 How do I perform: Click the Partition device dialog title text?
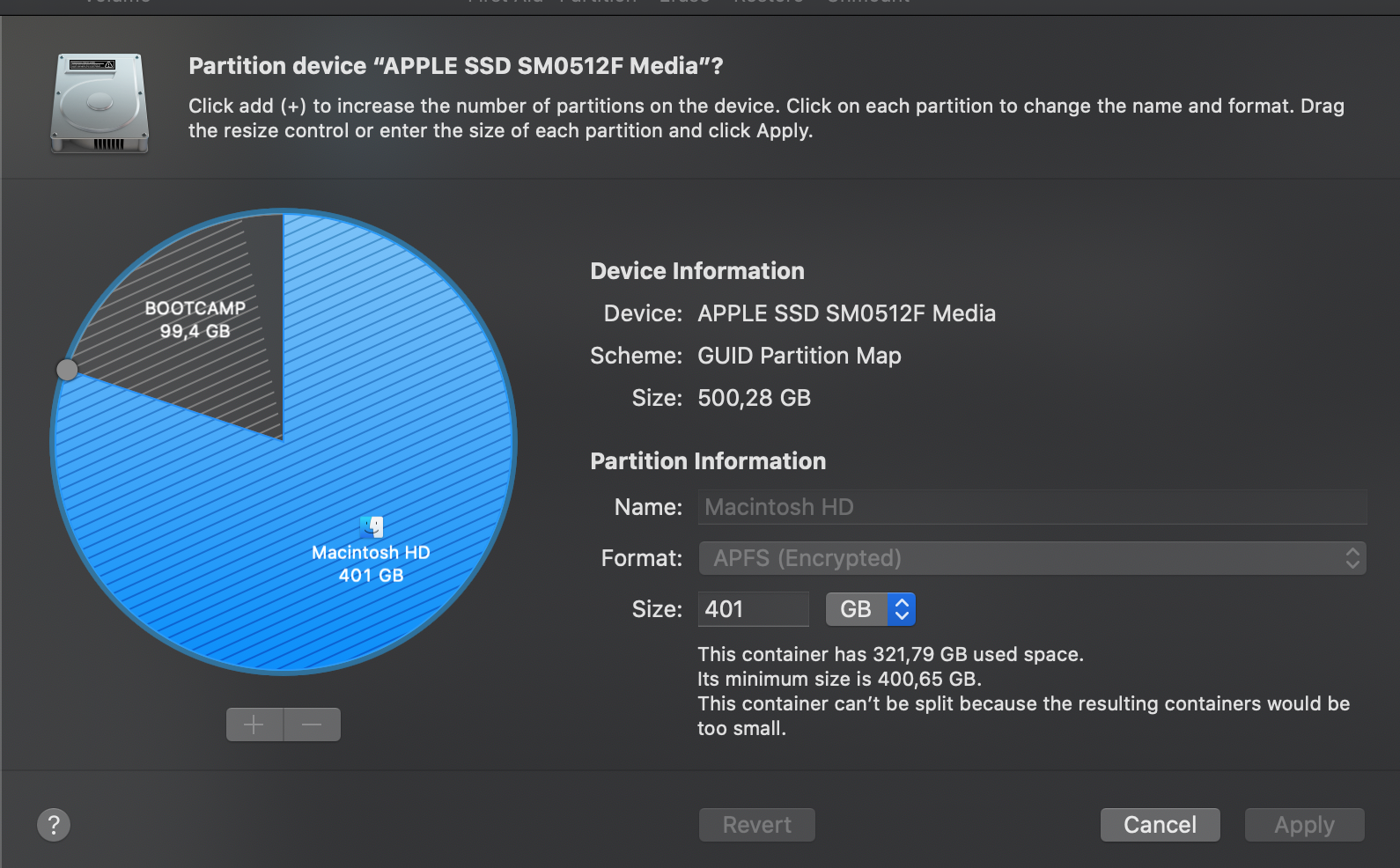pyautogui.click(x=455, y=66)
